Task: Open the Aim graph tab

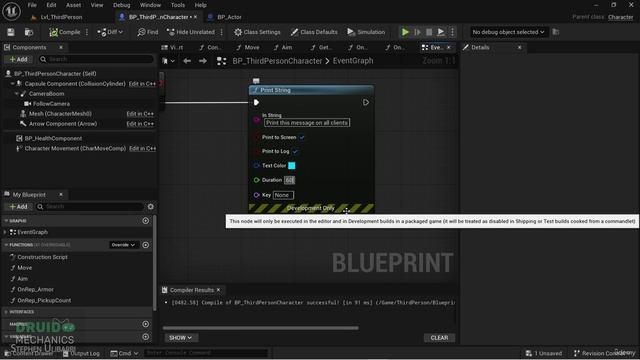Action: click(x=283, y=47)
